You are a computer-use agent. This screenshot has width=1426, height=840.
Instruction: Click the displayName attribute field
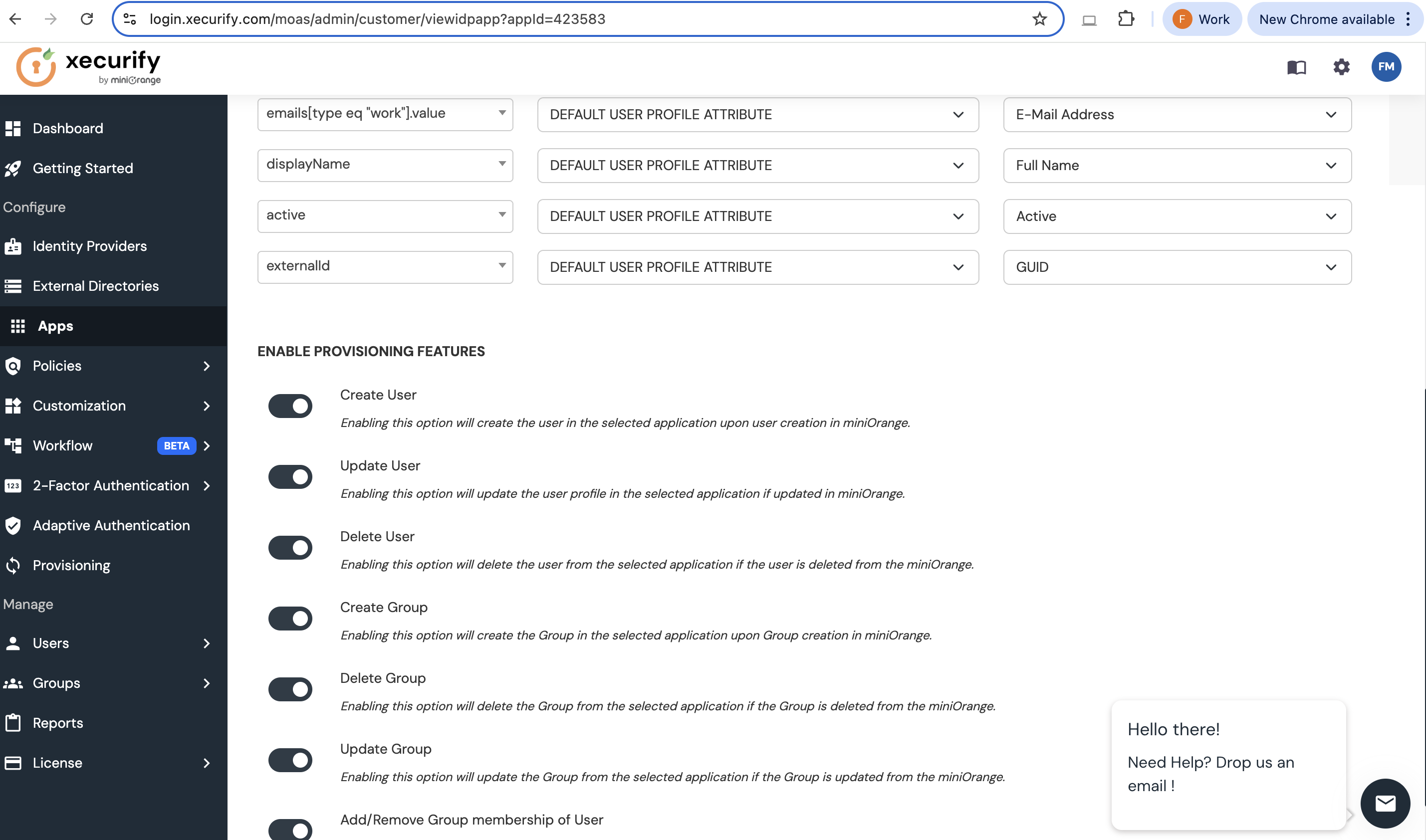tap(384, 165)
